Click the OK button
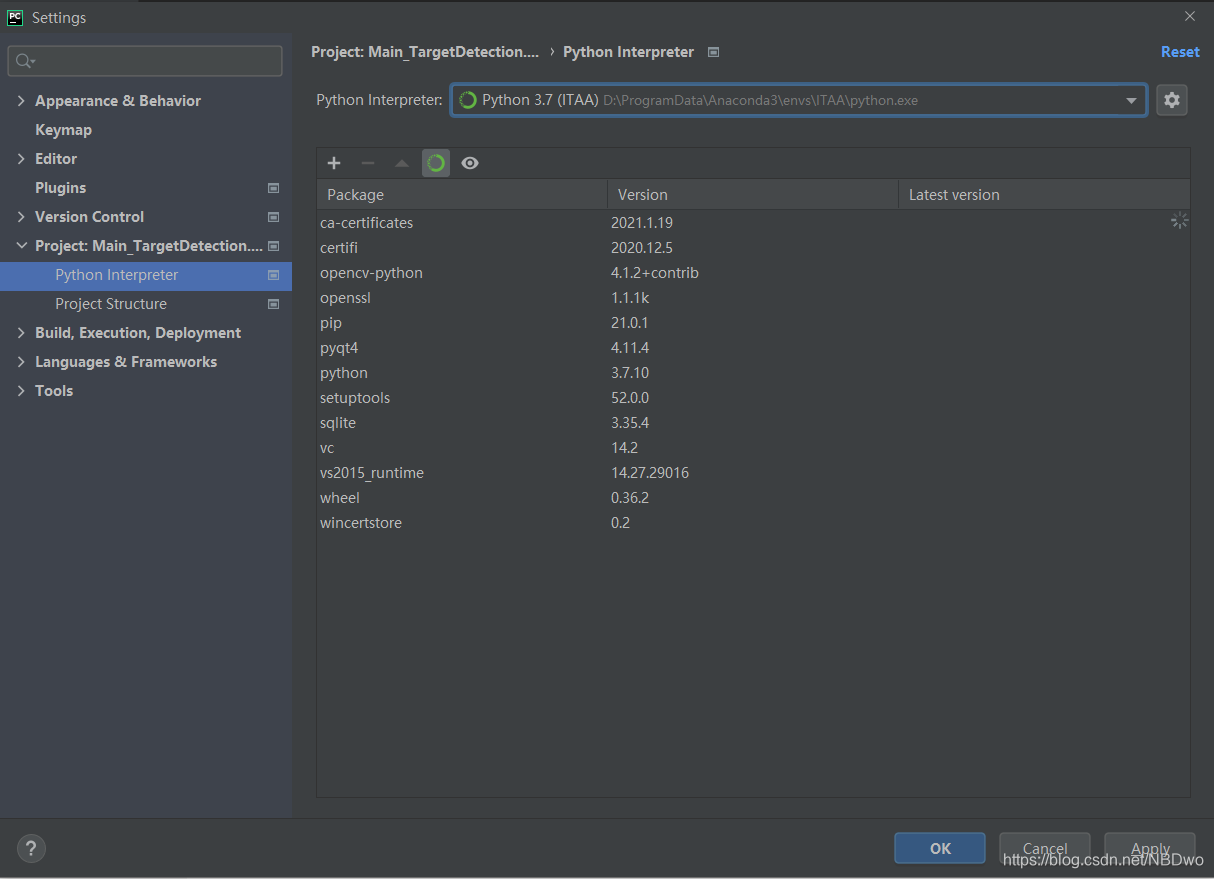Viewport: 1214px width, 879px height. [940, 848]
